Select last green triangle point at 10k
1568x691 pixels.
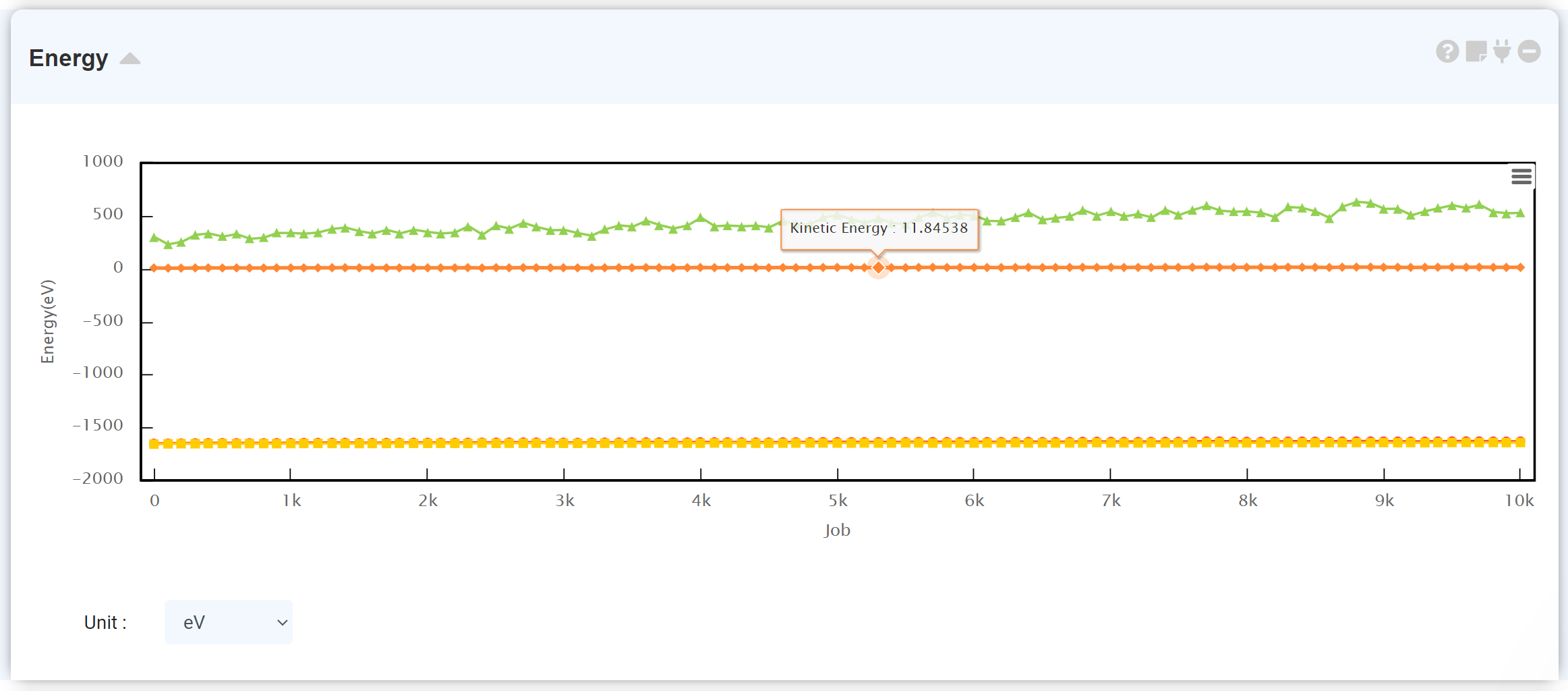pos(1520,213)
